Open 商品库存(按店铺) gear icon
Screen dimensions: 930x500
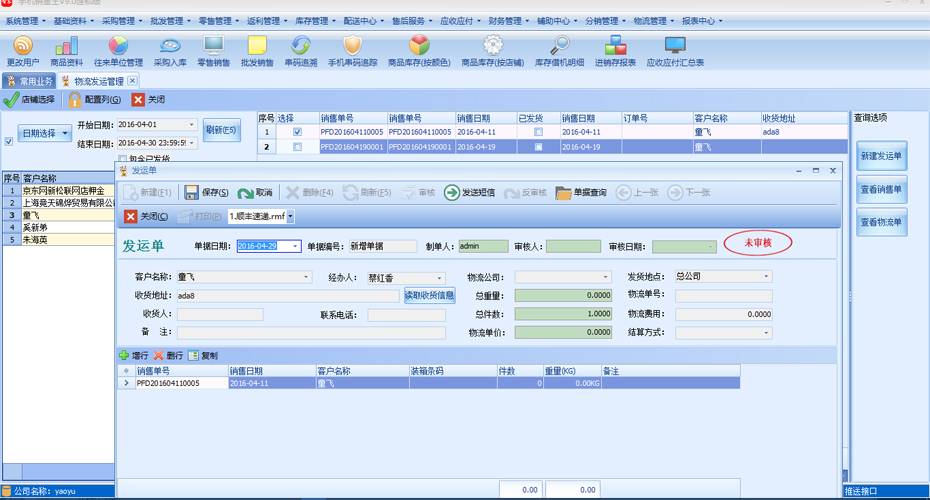pyautogui.click(x=493, y=46)
